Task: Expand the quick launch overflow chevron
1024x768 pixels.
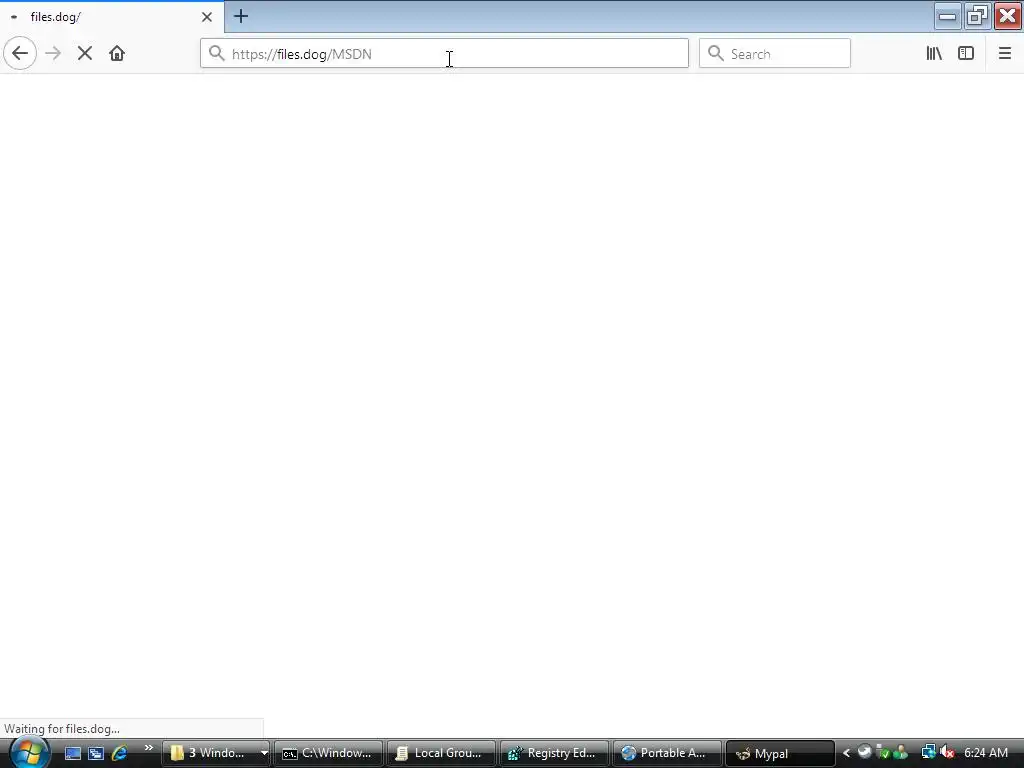Action: pos(148,748)
